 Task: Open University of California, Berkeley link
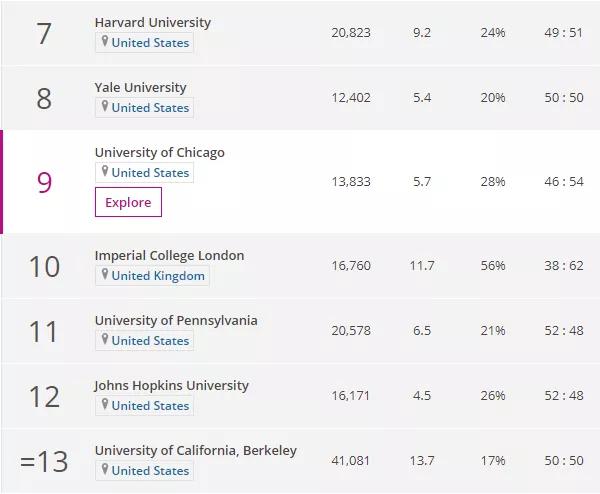pos(196,451)
